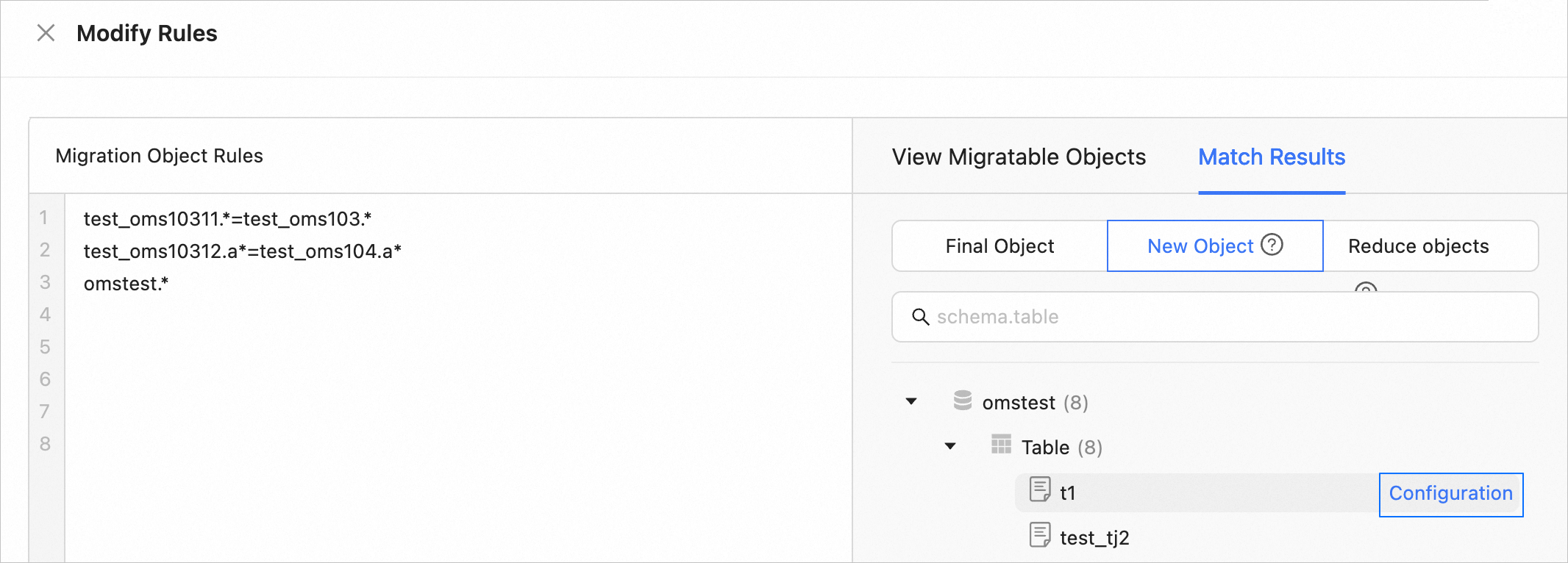Screen dimensions: 1568x563
Task: Click the help icon beside New Object
Action: coord(1272,245)
